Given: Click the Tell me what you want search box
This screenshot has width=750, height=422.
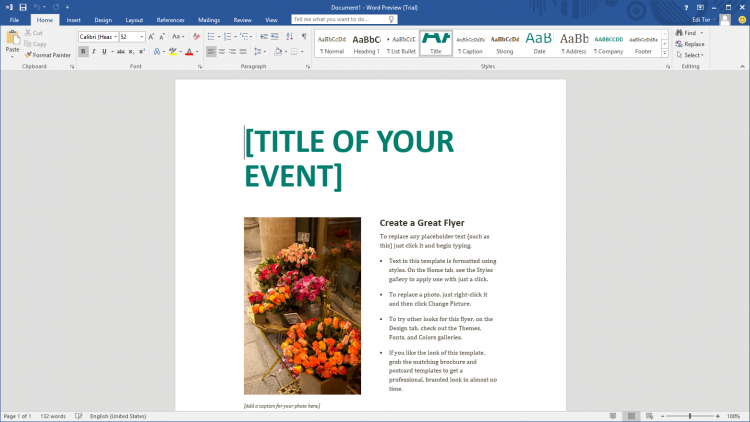Looking at the screenshot, I should (344, 19).
